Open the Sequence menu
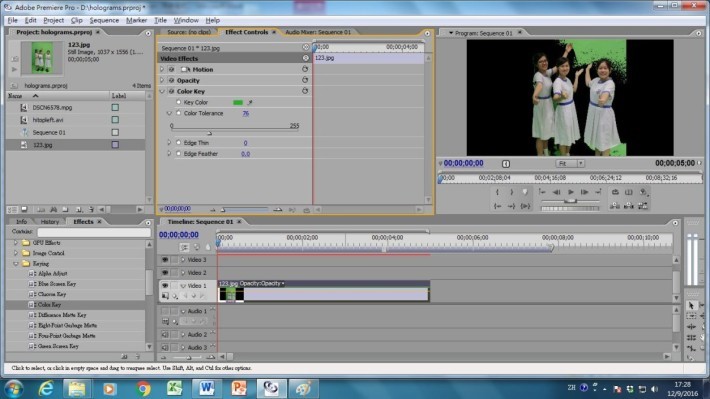The height and width of the screenshot is (399, 710). pyautogui.click(x=104, y=20)
